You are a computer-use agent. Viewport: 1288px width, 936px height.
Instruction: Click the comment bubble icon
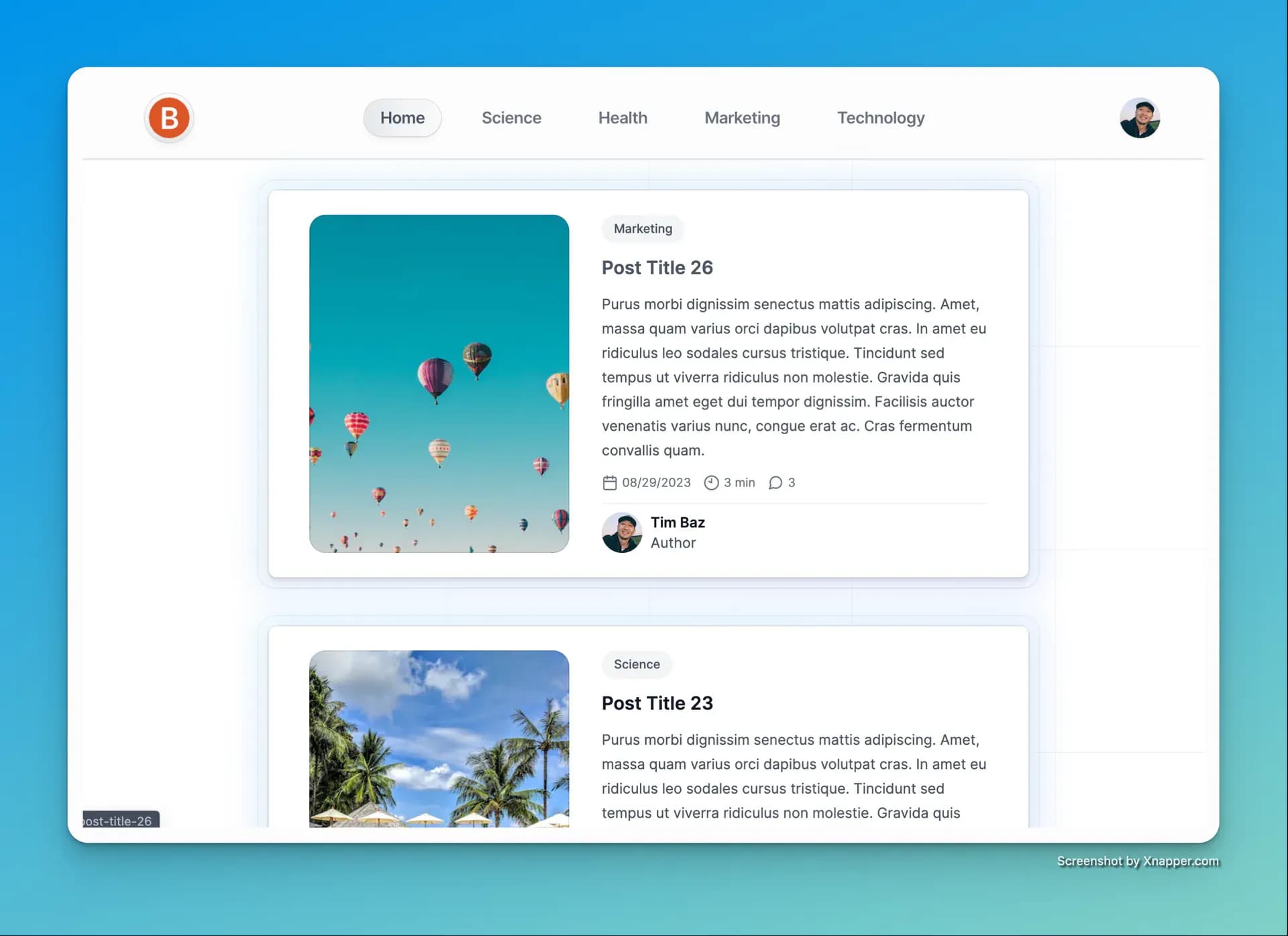775,482
